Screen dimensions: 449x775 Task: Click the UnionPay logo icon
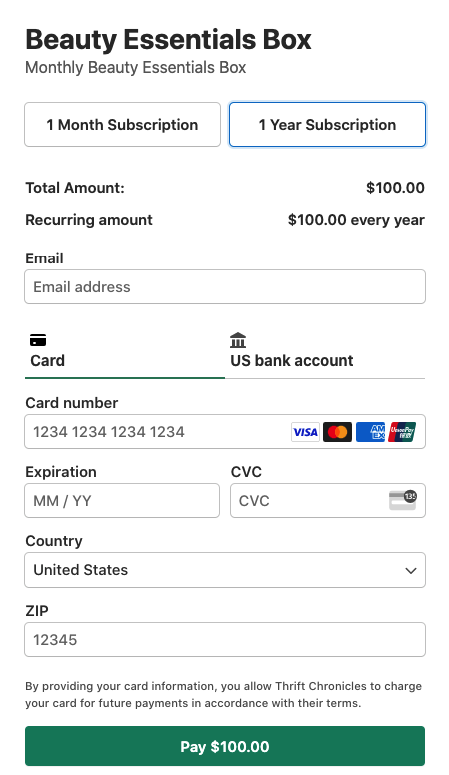pos(402,432)
